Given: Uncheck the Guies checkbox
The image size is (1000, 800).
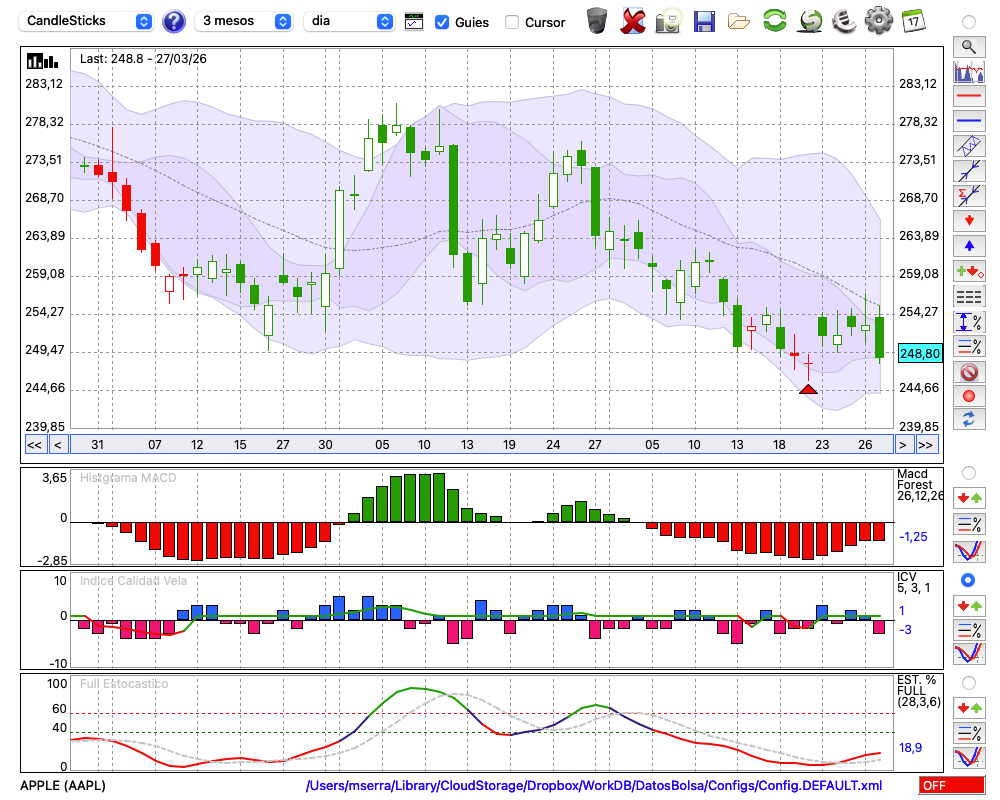Looking at the screenshot, I should [x=442, y=22].
